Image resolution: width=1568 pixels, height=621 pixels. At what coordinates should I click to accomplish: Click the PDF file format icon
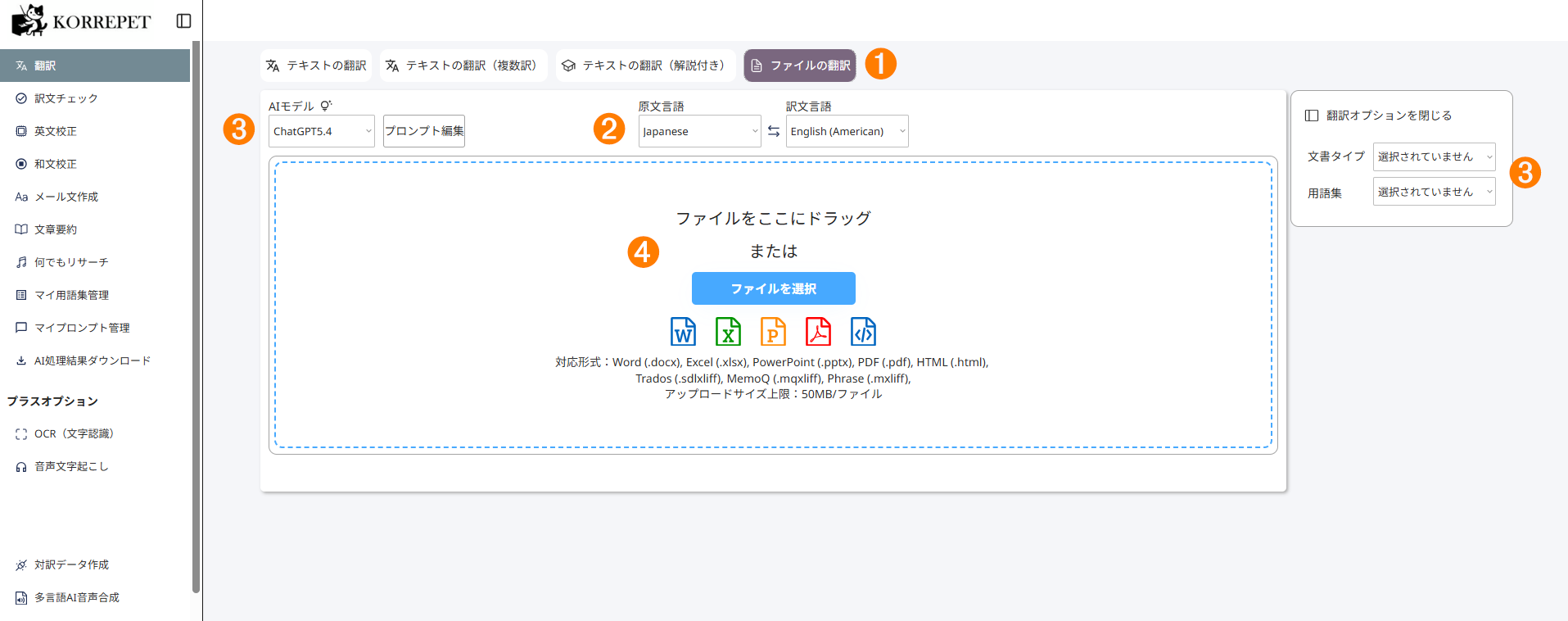pyautogui.click(x=819, y=332)
